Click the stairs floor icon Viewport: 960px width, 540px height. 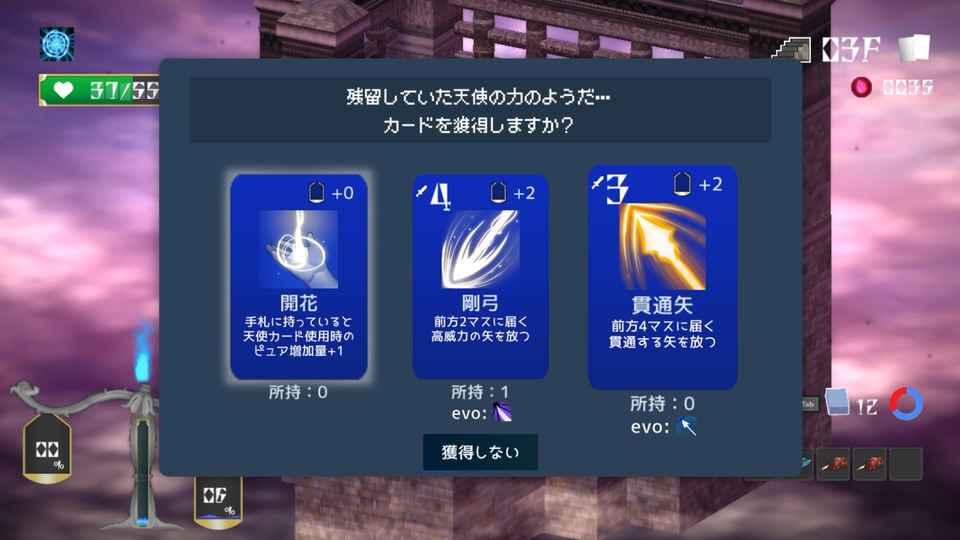click(791, 50)
